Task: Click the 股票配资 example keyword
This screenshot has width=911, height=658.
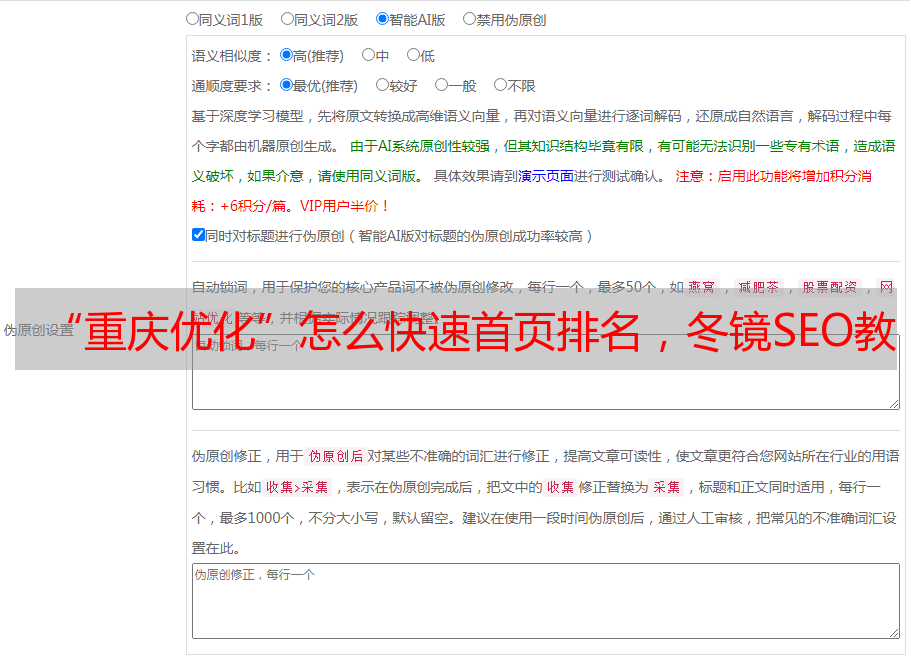Action: 830,287
